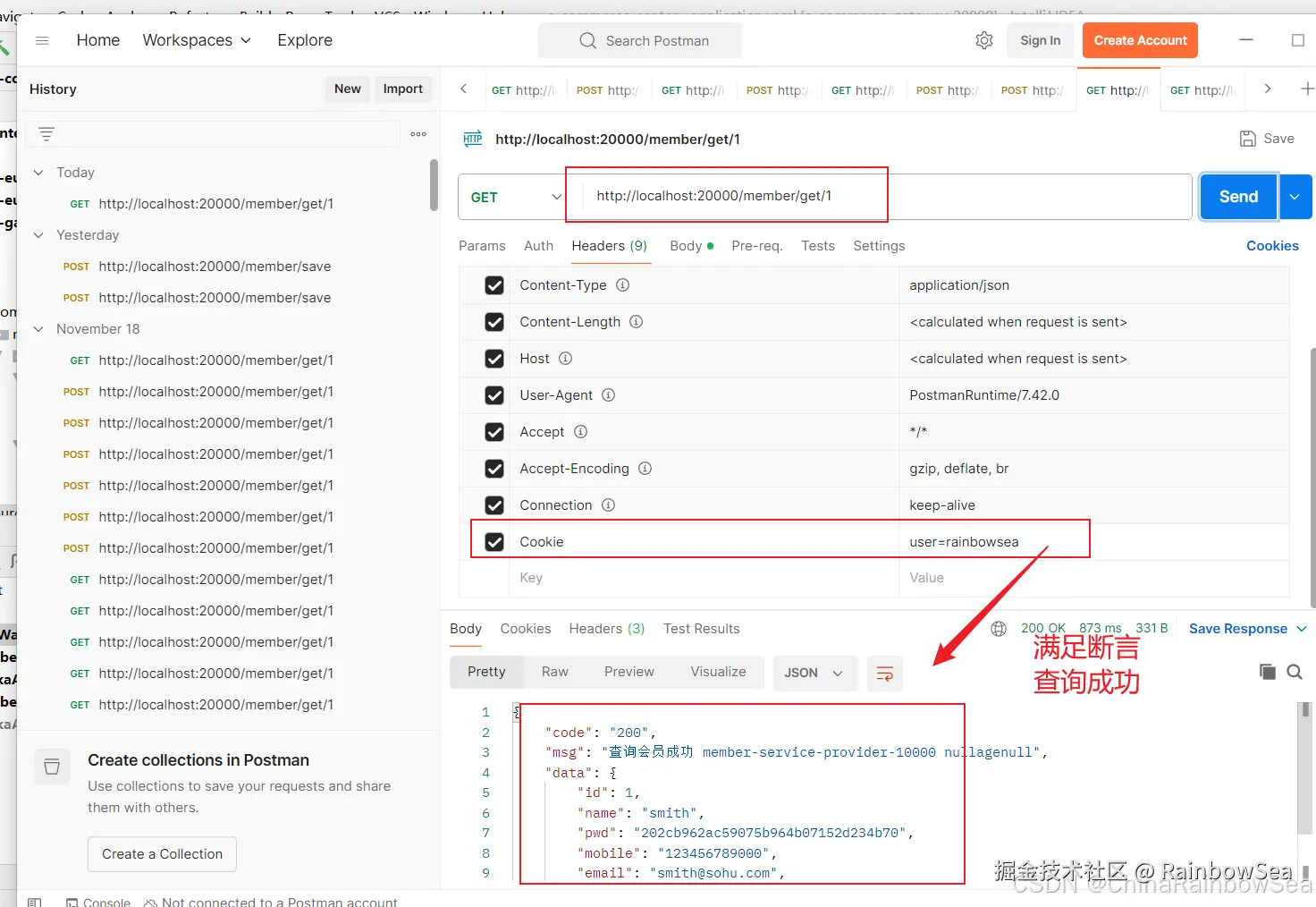Open the request Settings tab
This screenshot has width=1316, height=907.
pyautogui.click(x=879, y=246)
